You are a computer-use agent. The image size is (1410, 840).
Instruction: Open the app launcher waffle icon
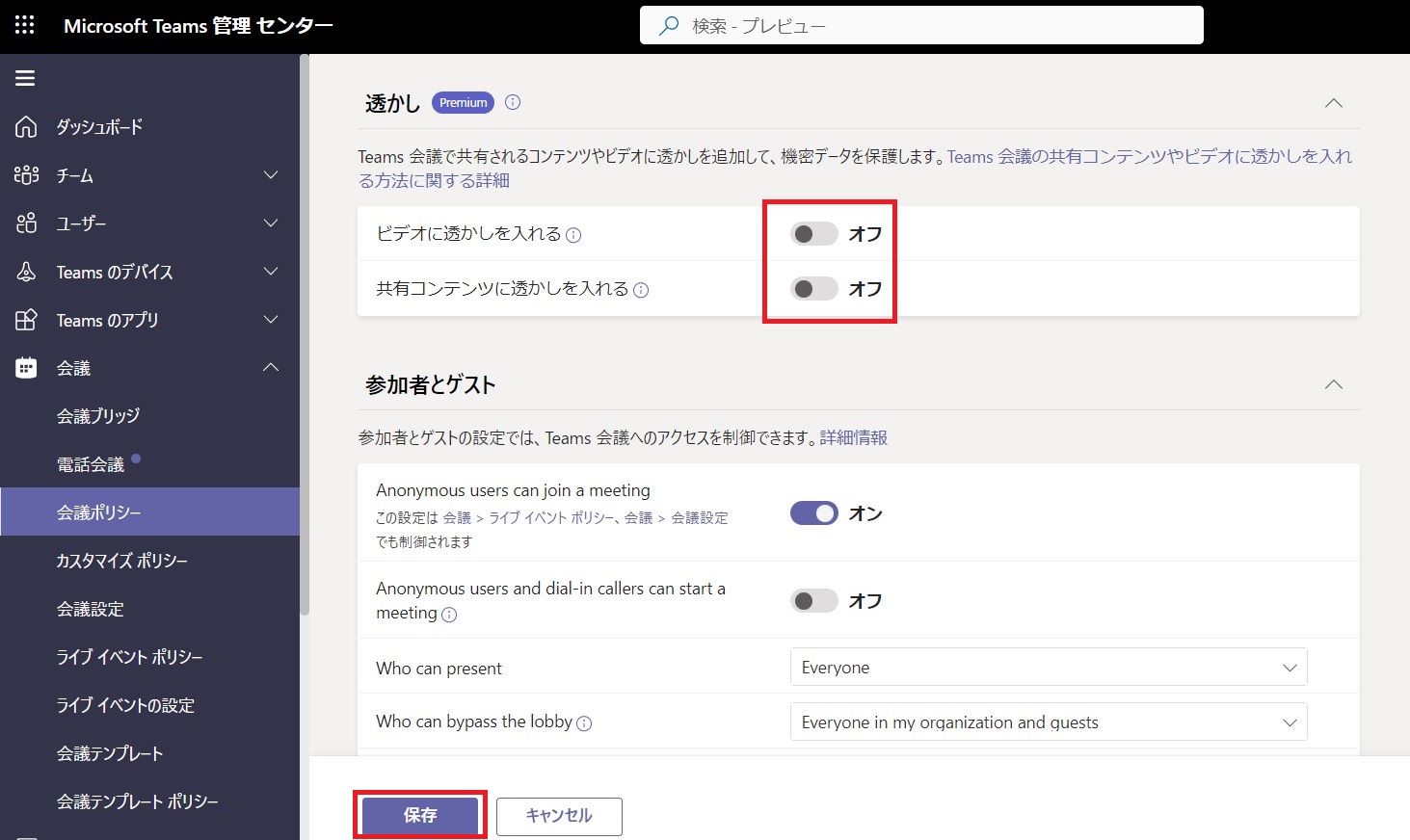(x=25, y=26)
